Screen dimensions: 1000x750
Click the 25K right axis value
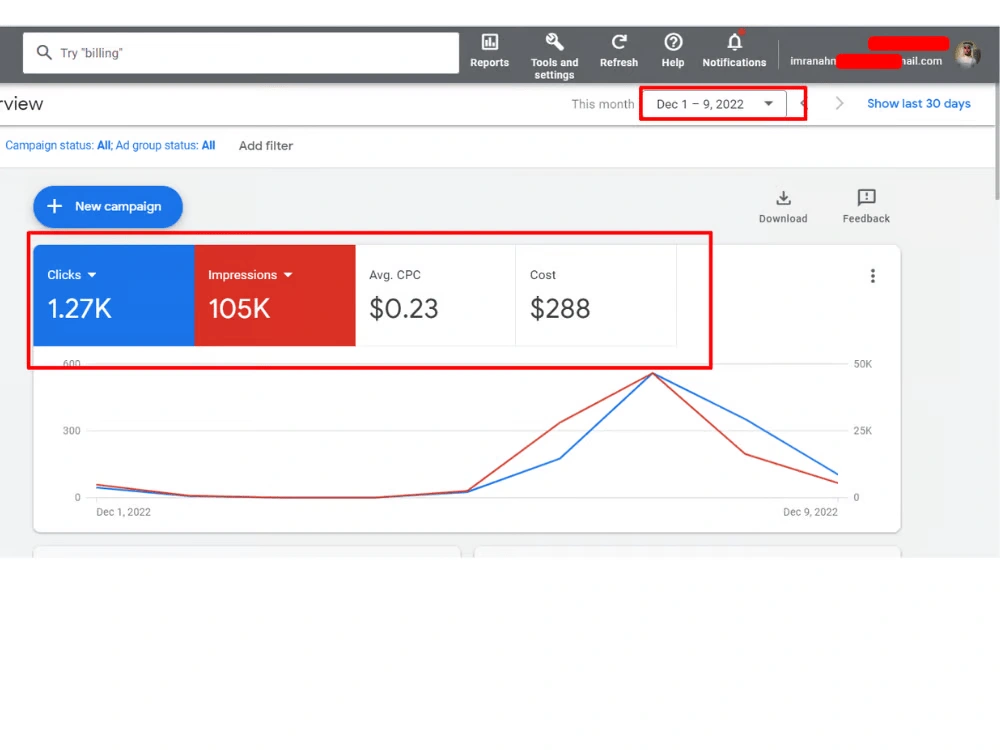tap(862, 431)
